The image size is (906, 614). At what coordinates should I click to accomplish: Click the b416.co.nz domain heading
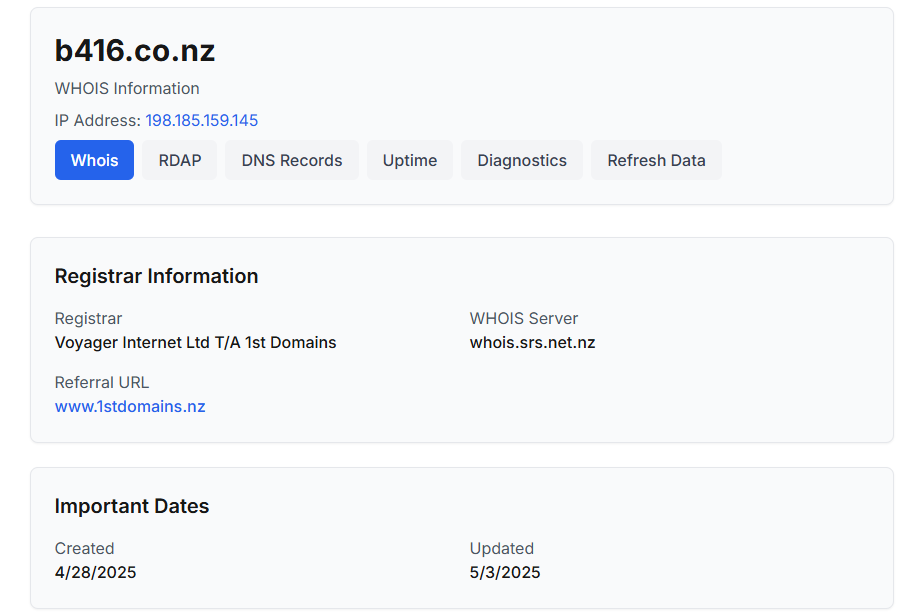click(135, 50)
